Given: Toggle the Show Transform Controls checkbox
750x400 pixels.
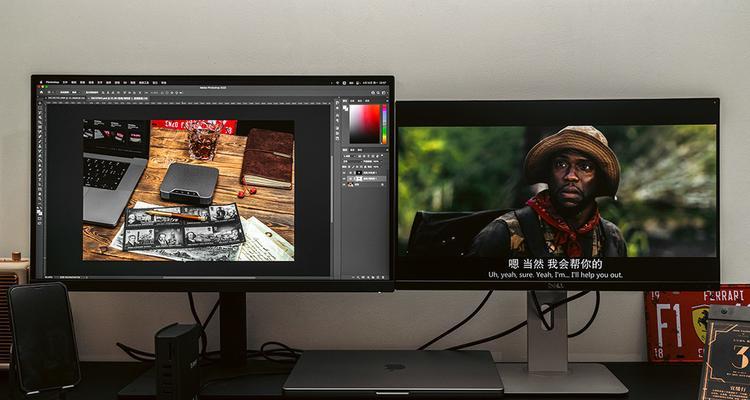Looking at the screenshot, I should (x=84, y=93).
